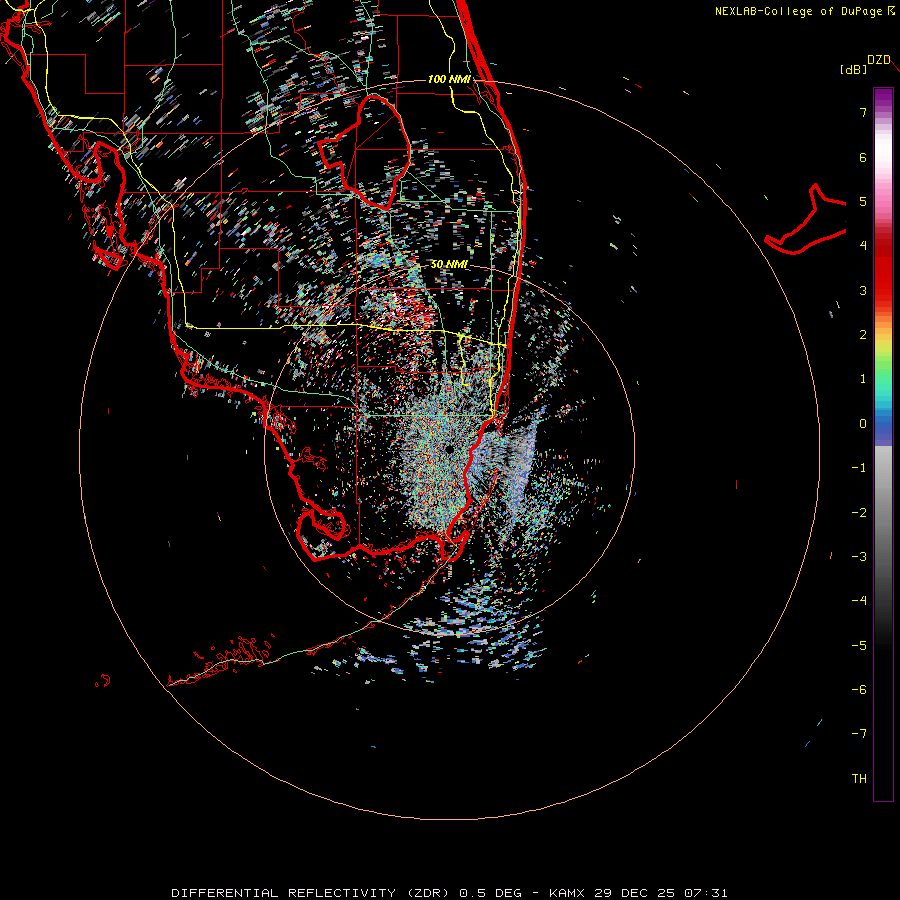Select the positive 5 value on the scale

coord(863,201)
